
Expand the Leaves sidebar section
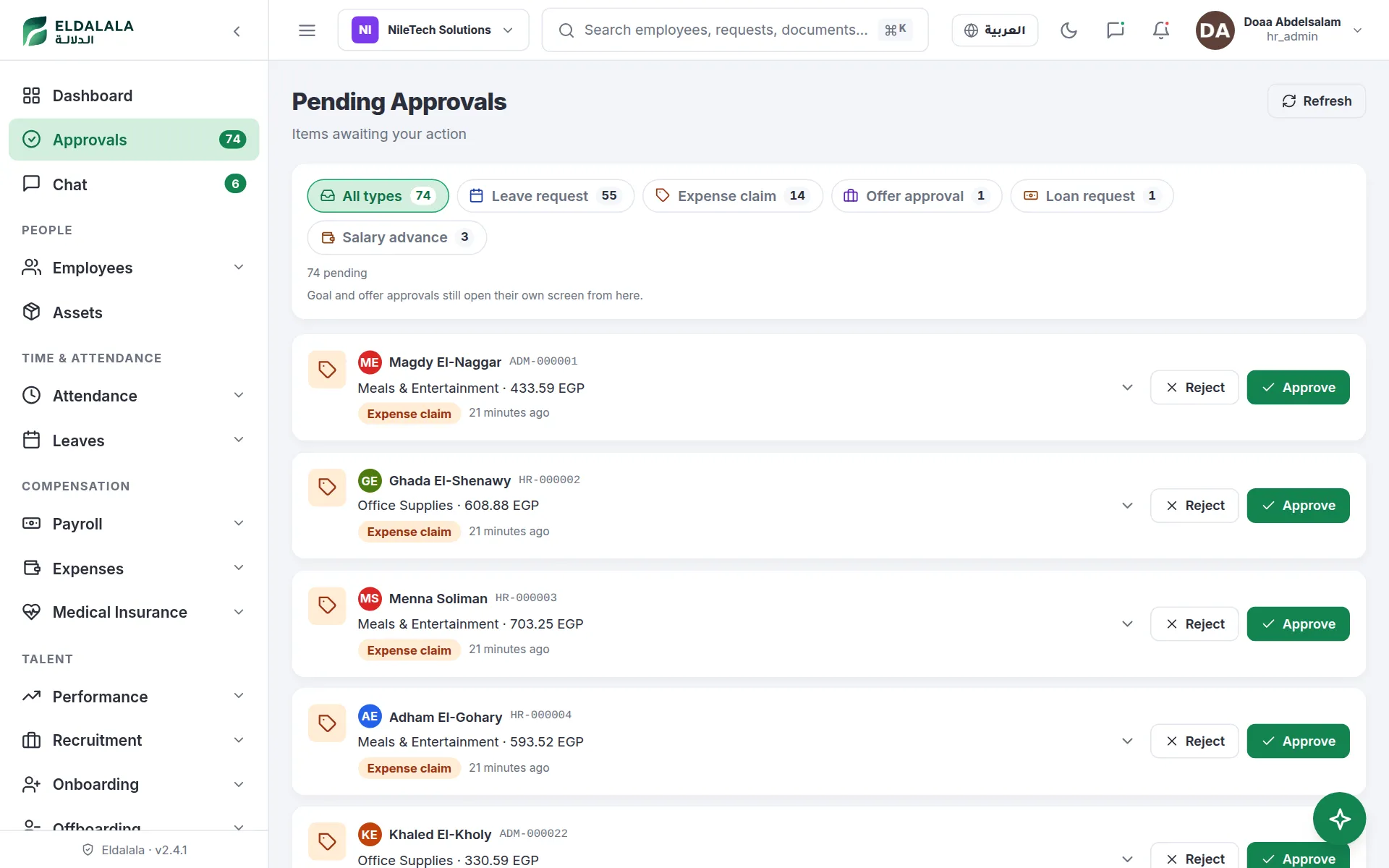coord(239,440)
